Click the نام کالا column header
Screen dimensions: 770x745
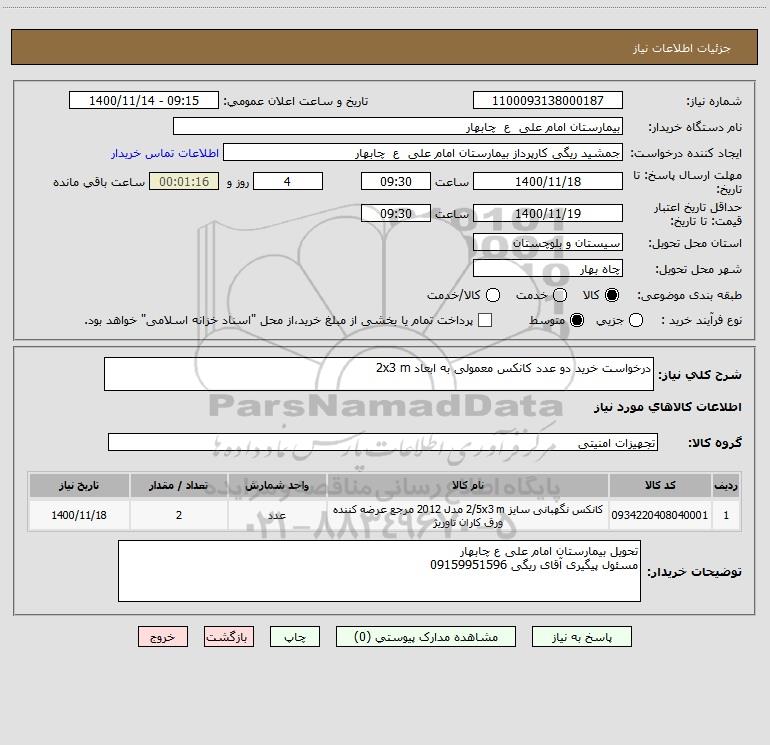coord(468,485)
